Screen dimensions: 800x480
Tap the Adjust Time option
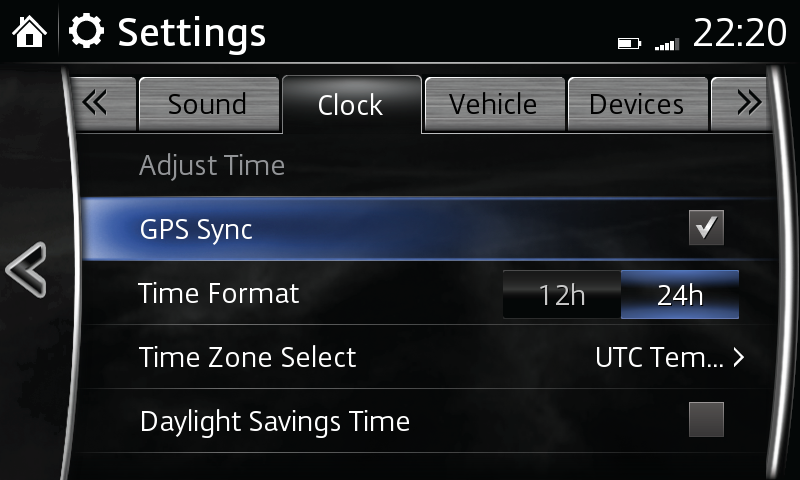point(212,165)
